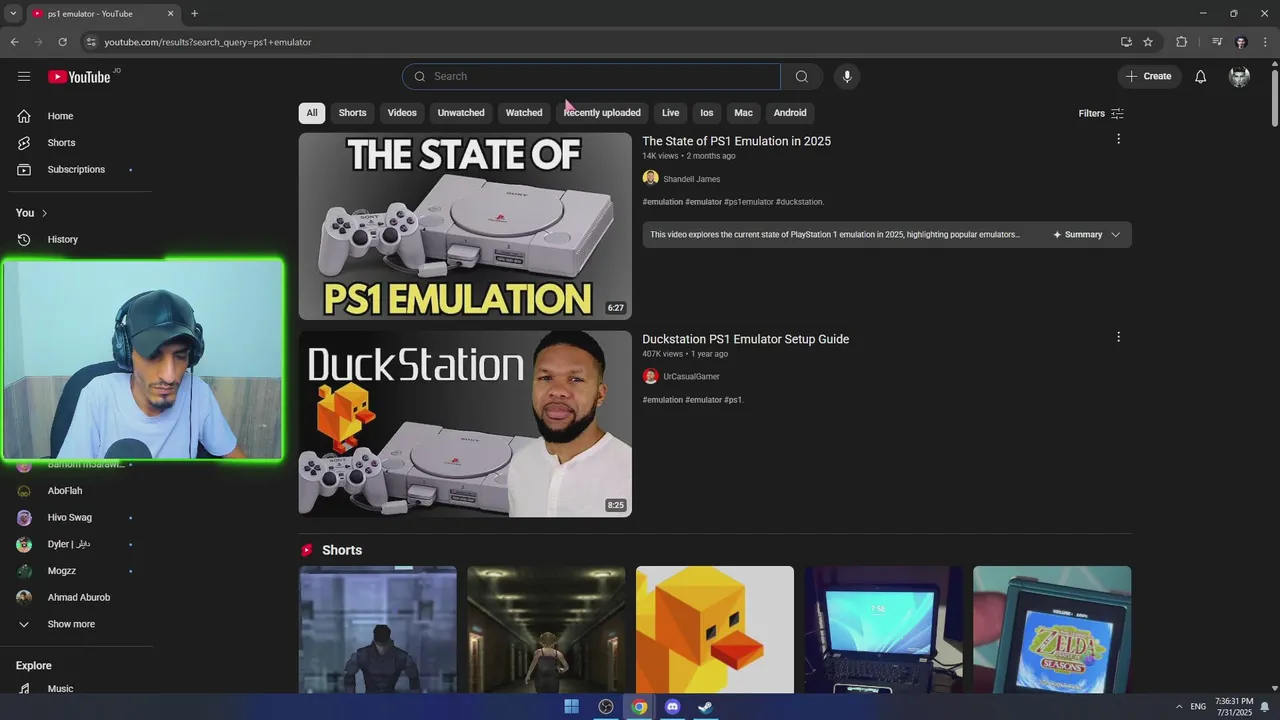The width and height of the screenshot is (1280, 720).
Task: Open Chrome's three-dot menu
Action: (x=1266, y=42)
